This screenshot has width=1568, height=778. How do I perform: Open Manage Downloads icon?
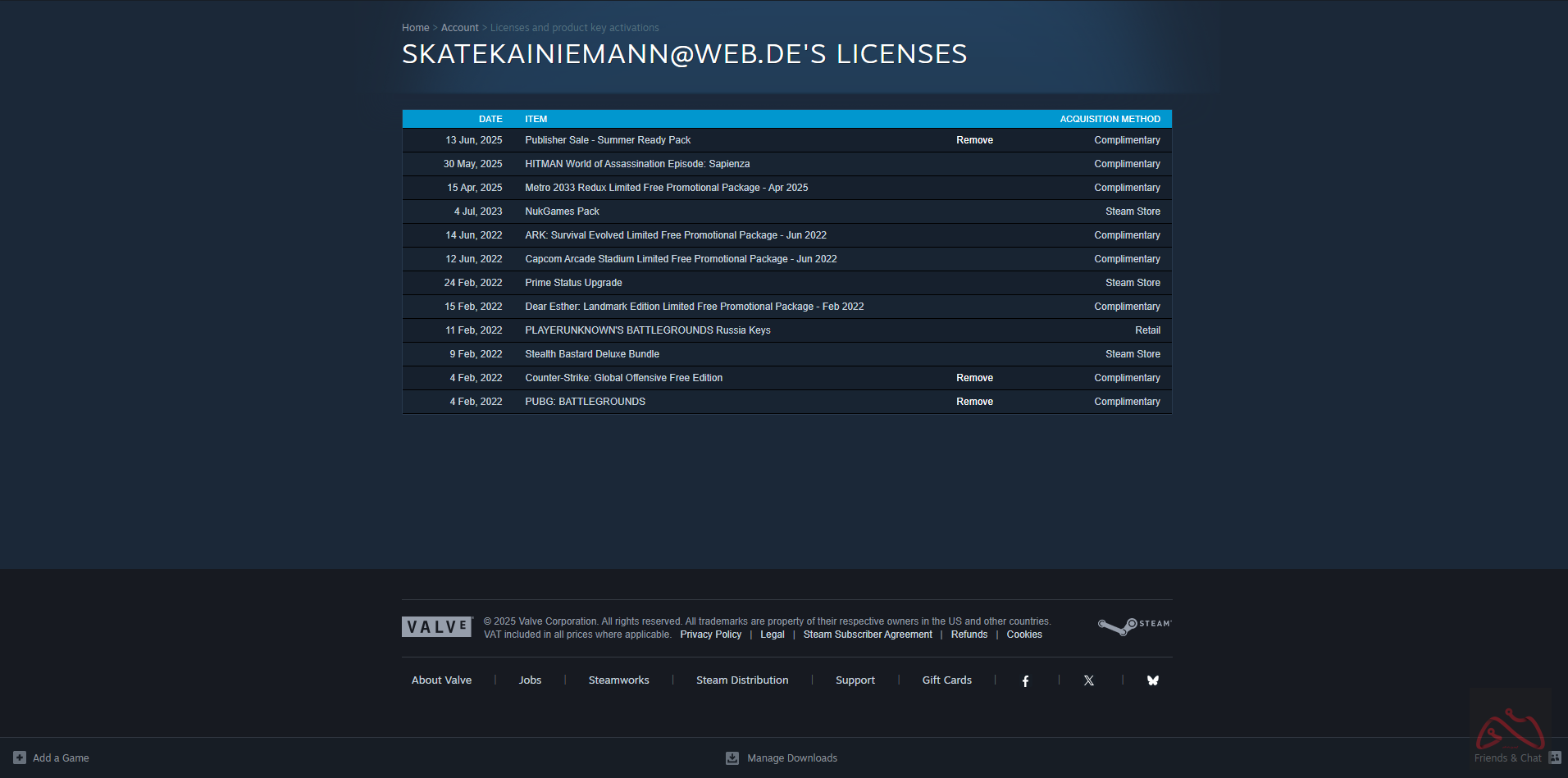coord(732,758)
